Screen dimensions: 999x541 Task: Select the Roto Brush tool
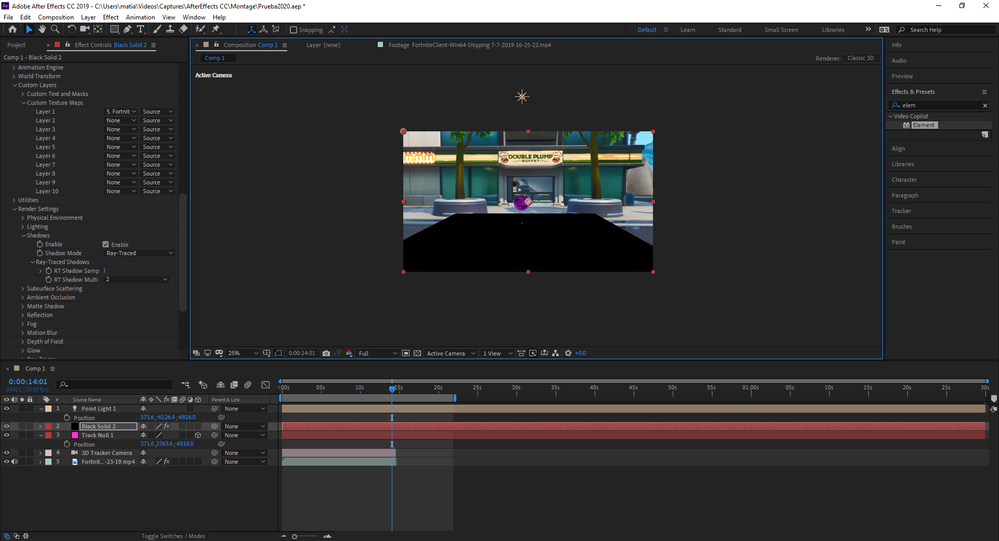pos(200,29)
